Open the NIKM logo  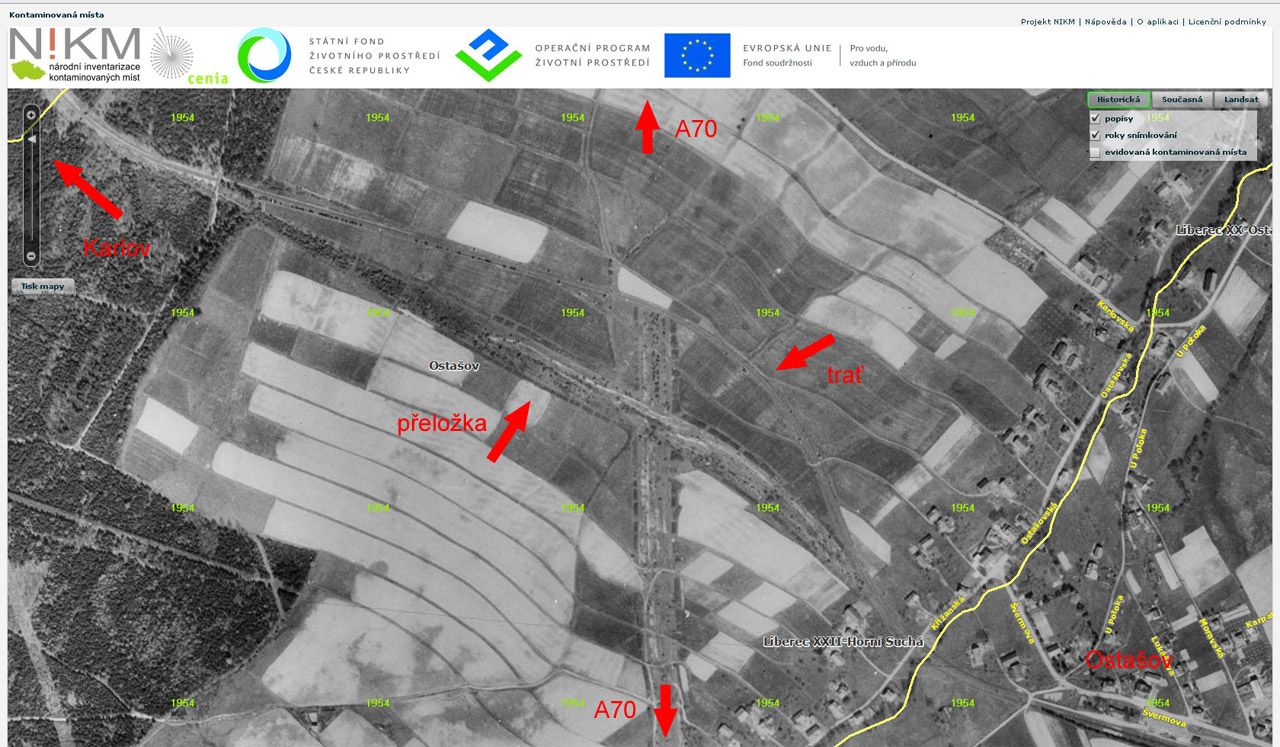click(x=76, y=56)
